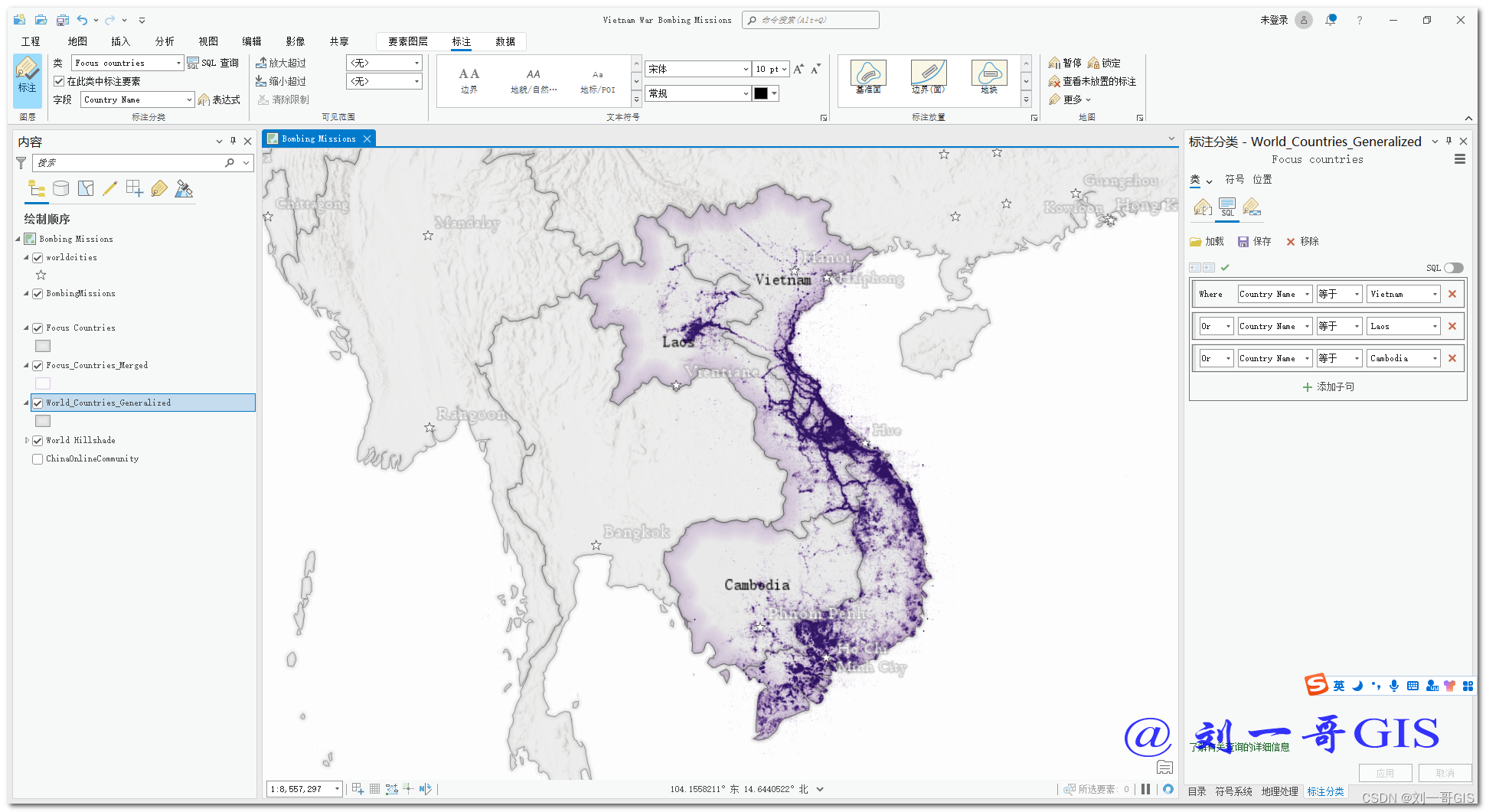Click the 暂停 labels icon
Viewport: 1486px width, 812px height.
tap(1054, 63)
